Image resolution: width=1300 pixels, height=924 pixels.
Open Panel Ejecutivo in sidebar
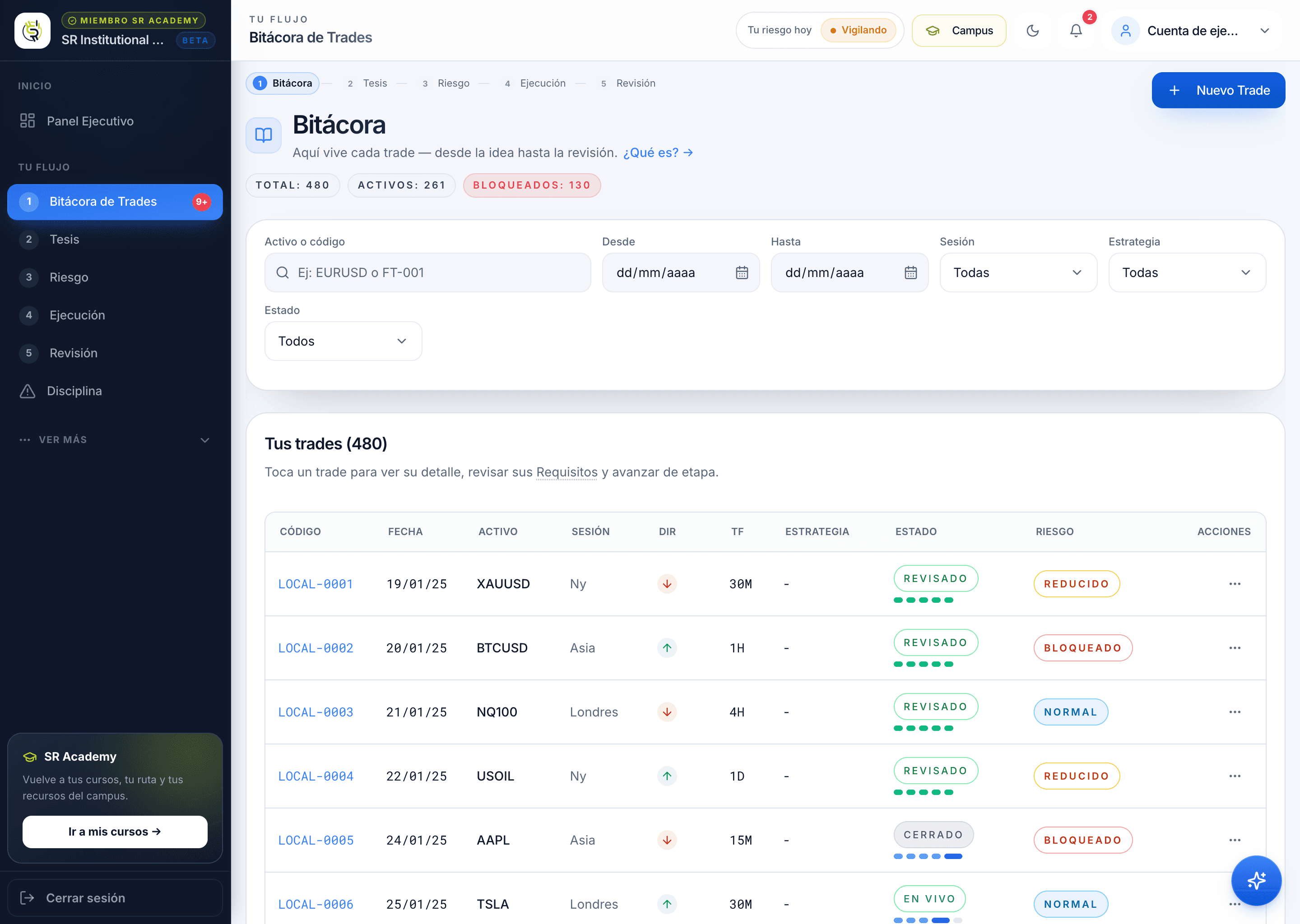click(115, 120)
